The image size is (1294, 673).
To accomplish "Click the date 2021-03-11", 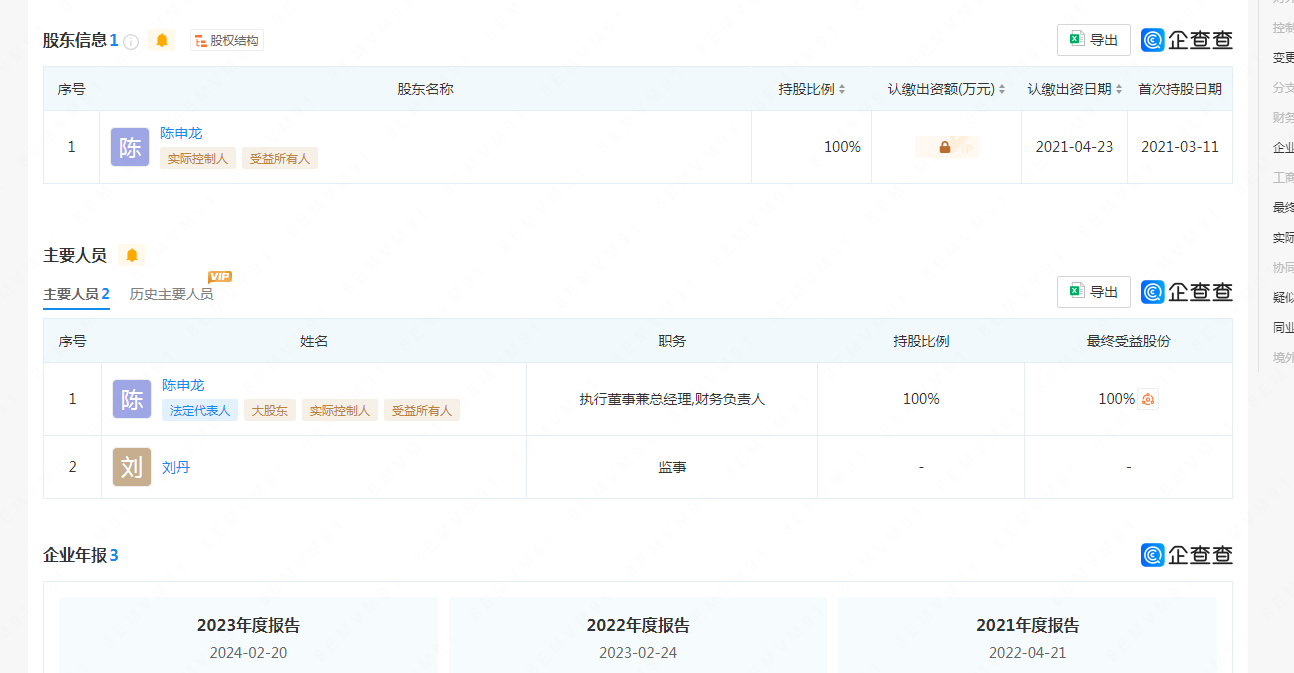I will 1180,147.
